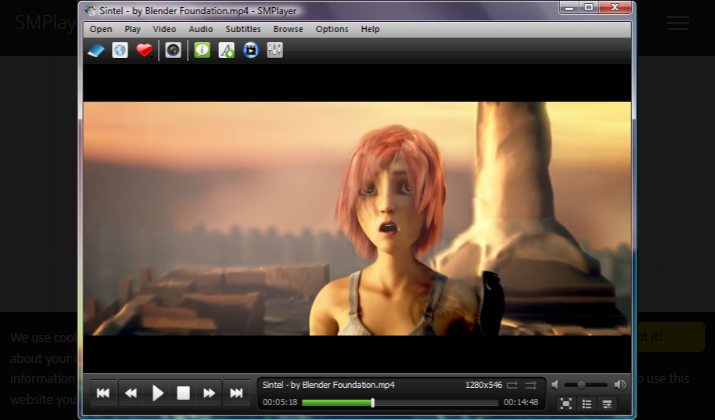The height and width of the screenshot is (420, 715).
Task: Click the green seek bar handle
Action: 373,403
